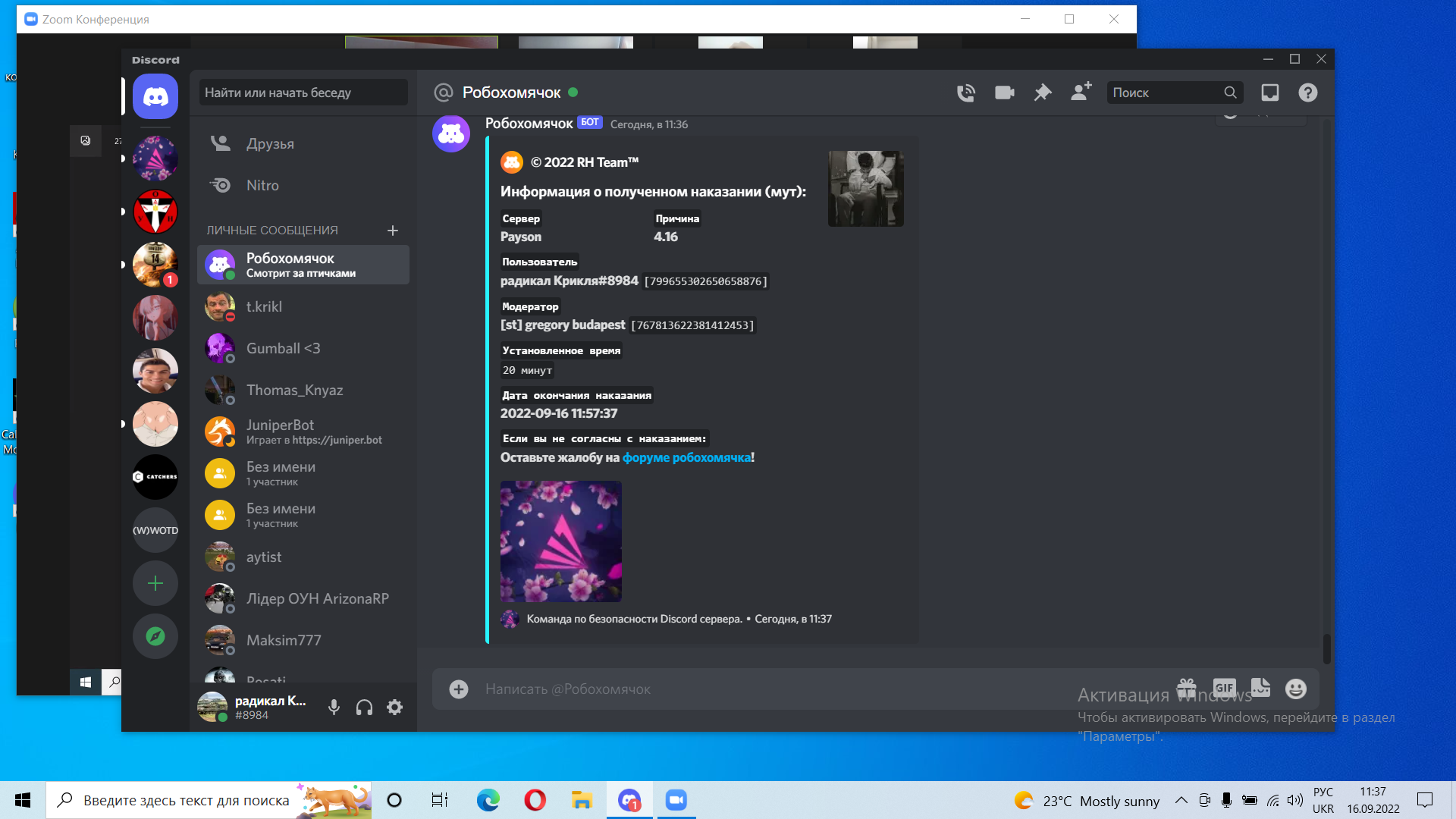The image size is (1456, 819).
Task: Start a voice call with Робохомячок
Action: coord(965,93)
